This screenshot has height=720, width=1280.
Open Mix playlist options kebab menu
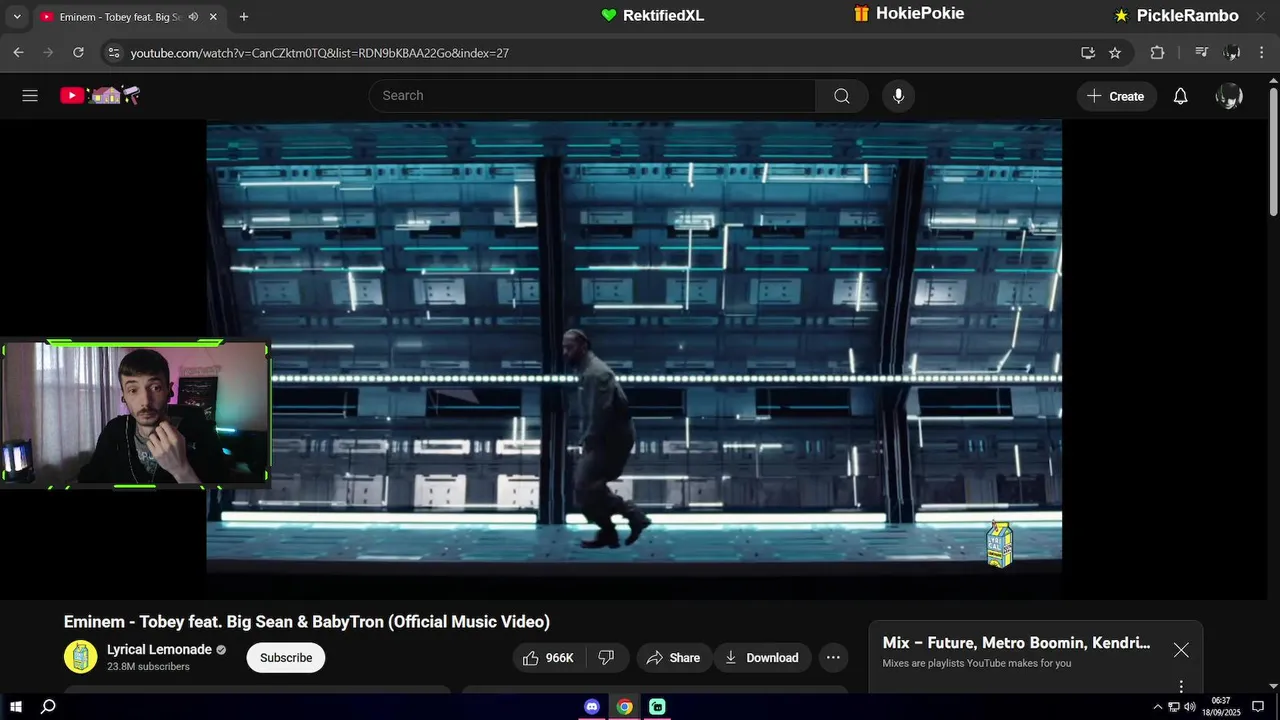click(x=1181, y=686)
